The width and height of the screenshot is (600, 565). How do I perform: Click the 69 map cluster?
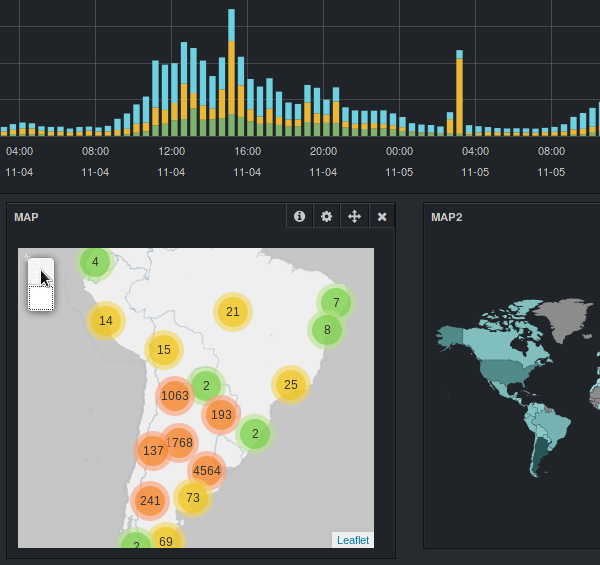(166, 541)
